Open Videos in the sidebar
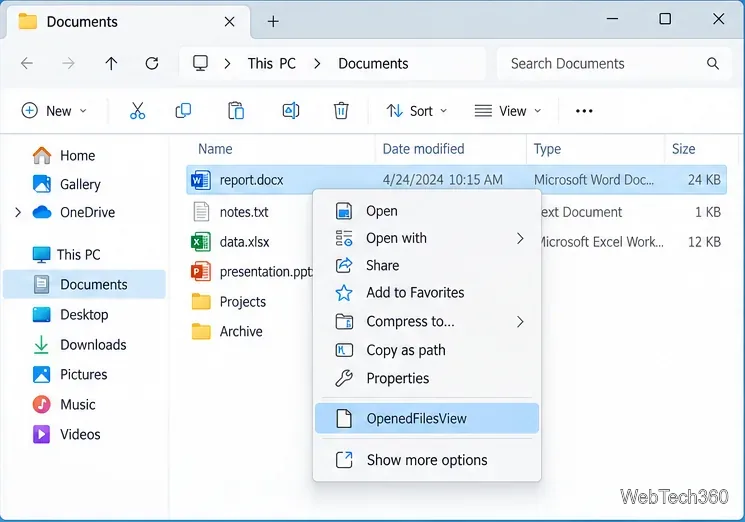 click(x=67, y=434)
